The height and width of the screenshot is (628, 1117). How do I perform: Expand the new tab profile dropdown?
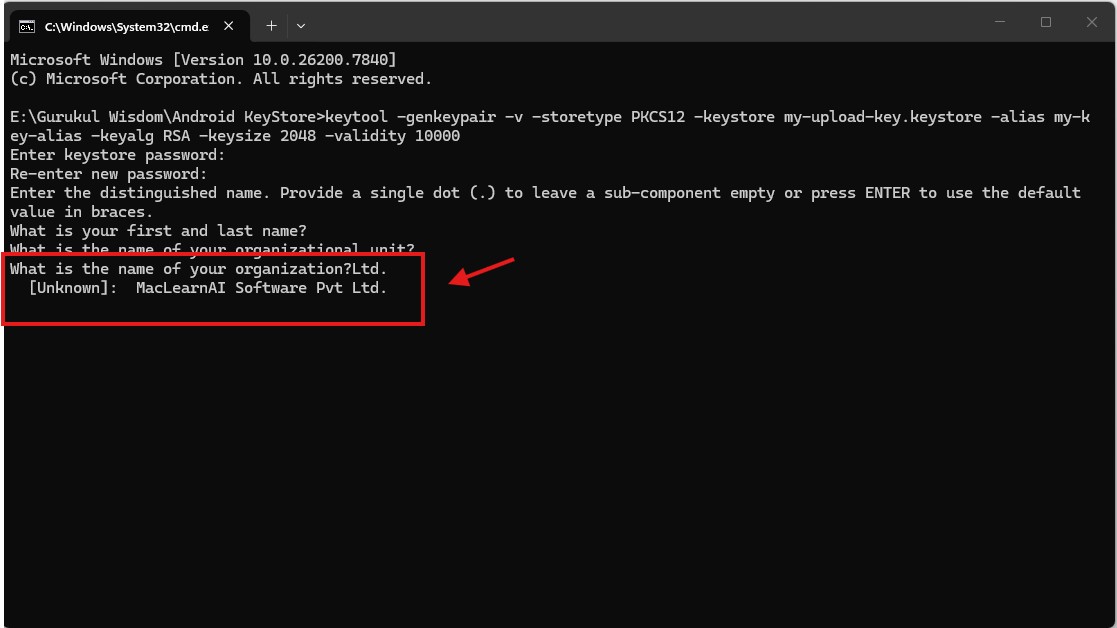[301, 26]
